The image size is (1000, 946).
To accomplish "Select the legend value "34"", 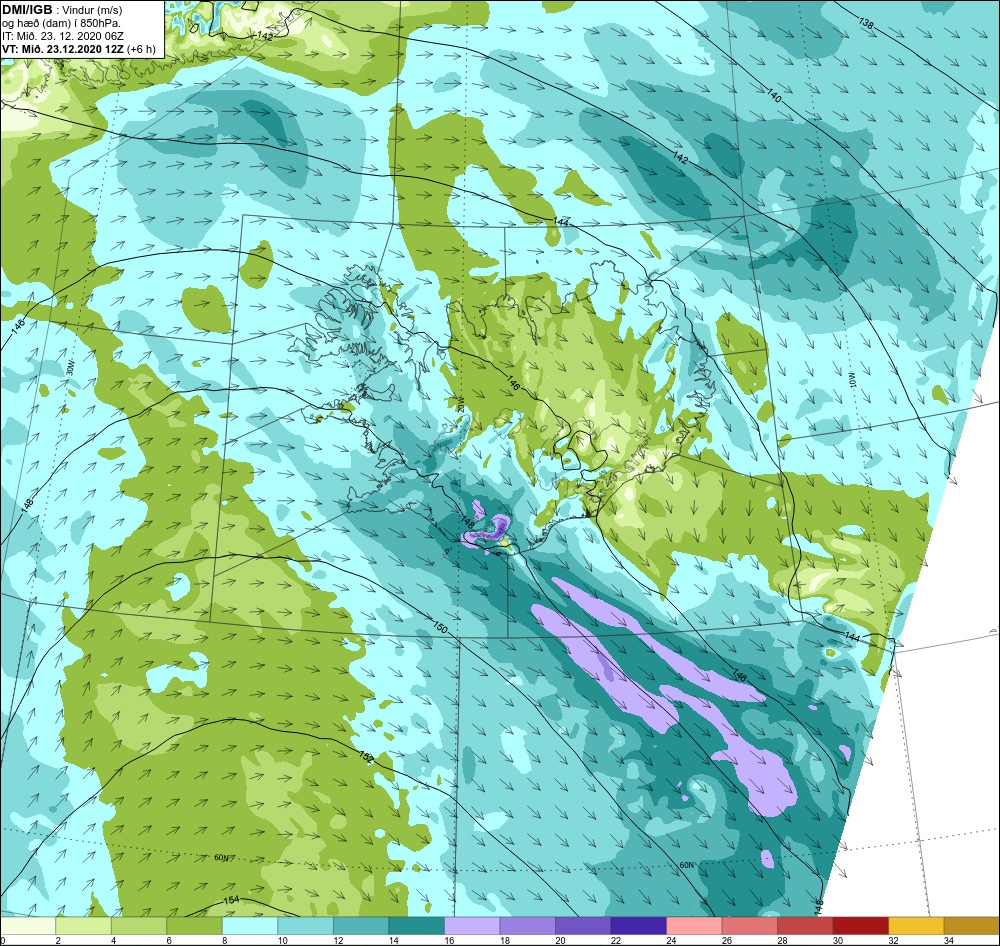I will pos(948,940).
